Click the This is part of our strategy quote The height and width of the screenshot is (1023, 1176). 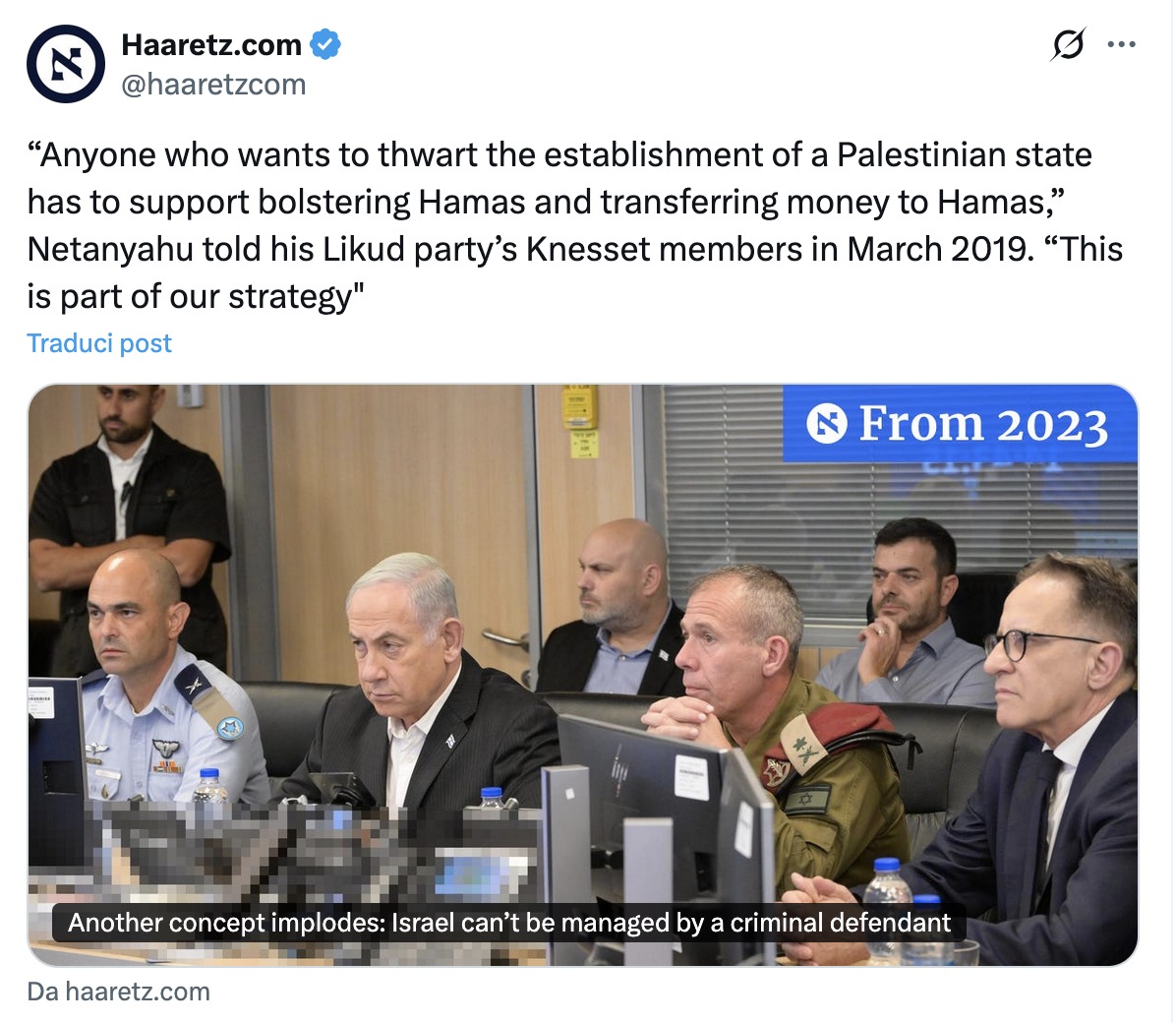click(574, 271)
